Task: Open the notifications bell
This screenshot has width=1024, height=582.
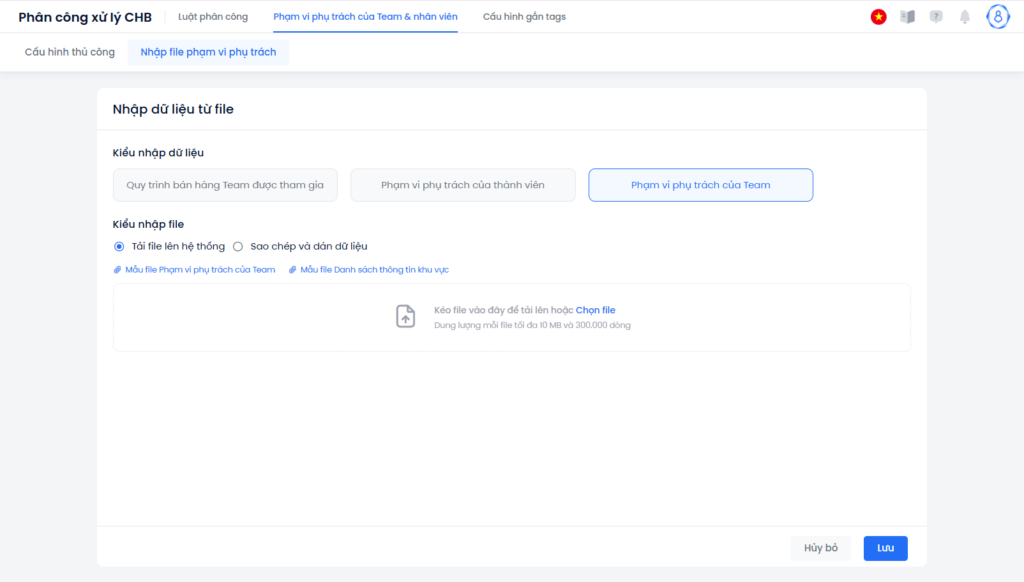Action: point(965,17)
